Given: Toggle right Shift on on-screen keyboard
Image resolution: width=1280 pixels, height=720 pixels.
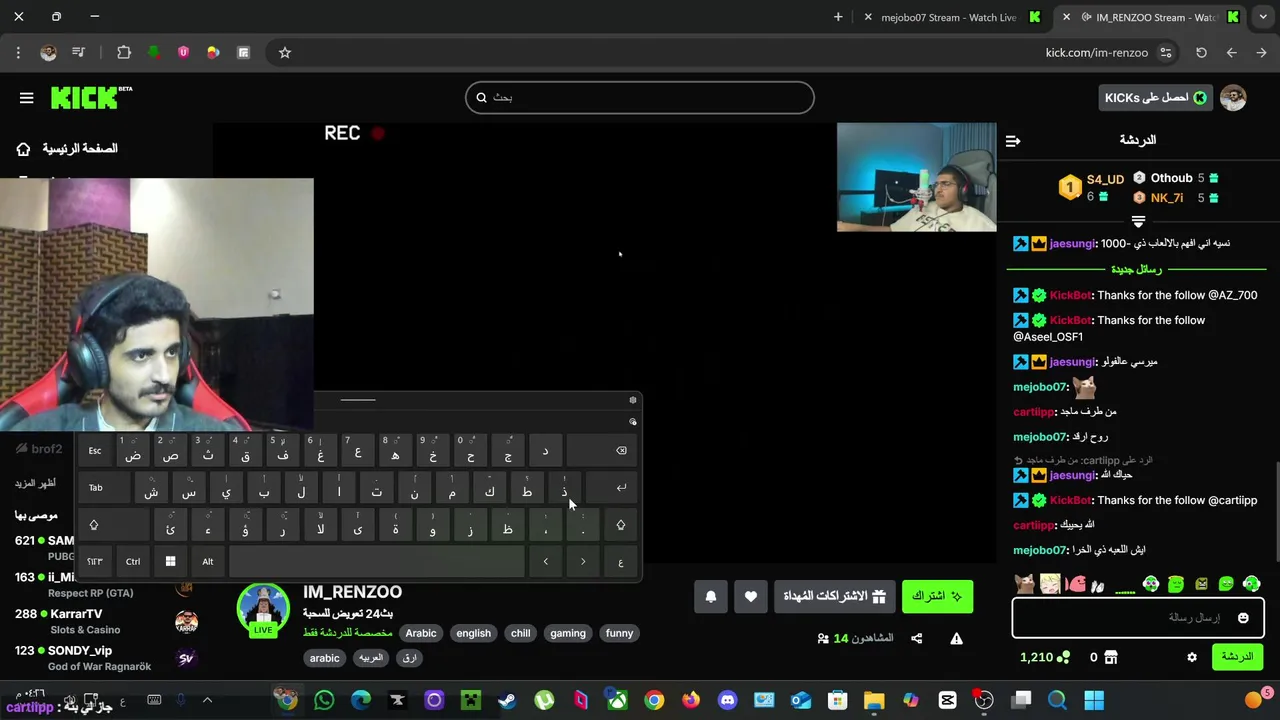Looking at the screenshot, I should pyautogui.click(x=620, y=525).
